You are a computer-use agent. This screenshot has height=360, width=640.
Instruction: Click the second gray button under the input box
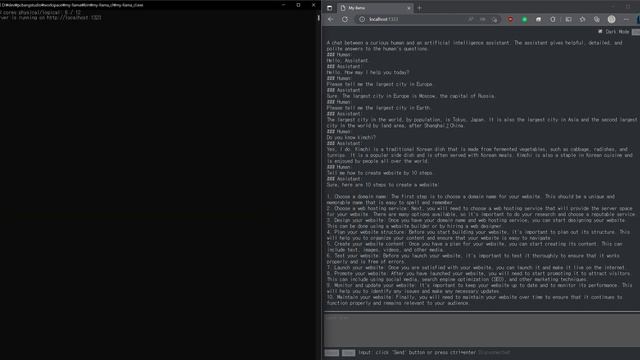click(348, 353)
